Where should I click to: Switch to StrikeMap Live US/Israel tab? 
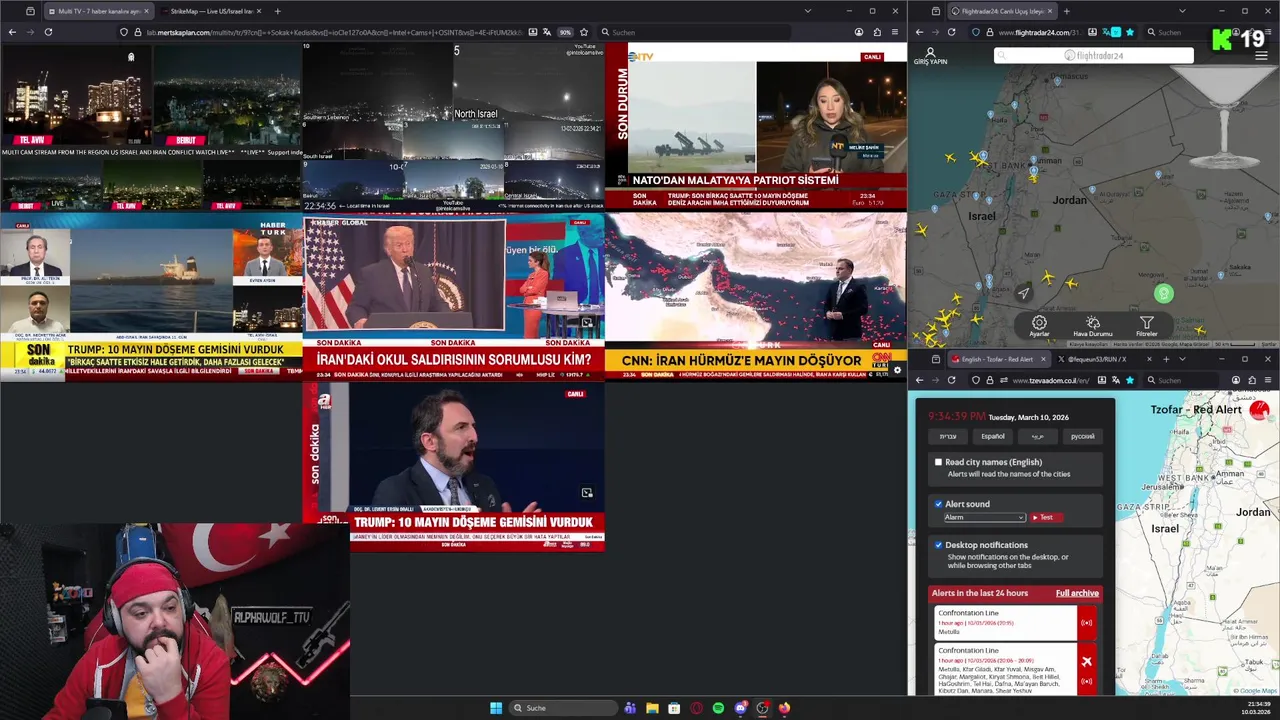coord(210,11)
